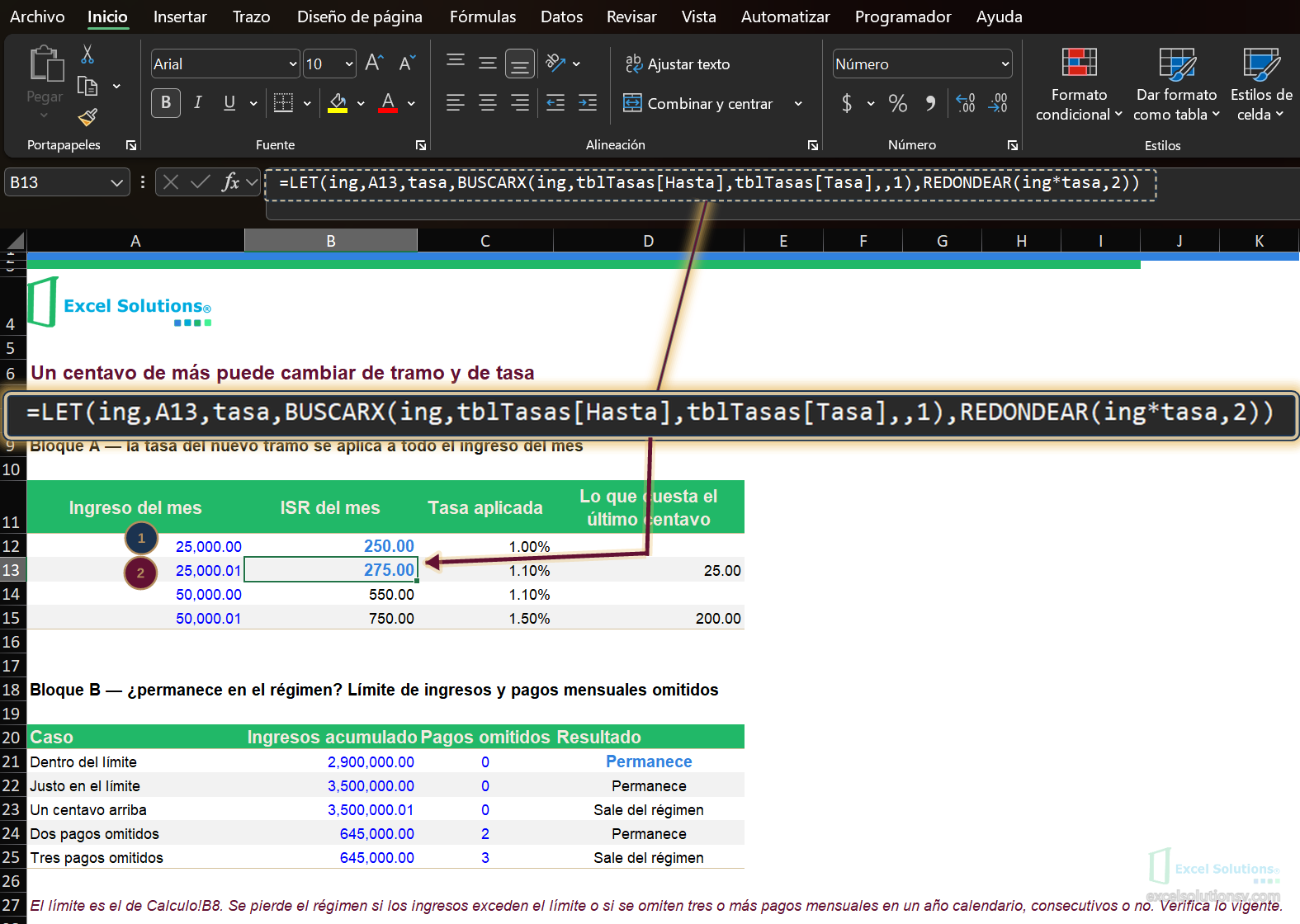
Task: Cancel formula entry with X icon
Action: click(171, 182)
